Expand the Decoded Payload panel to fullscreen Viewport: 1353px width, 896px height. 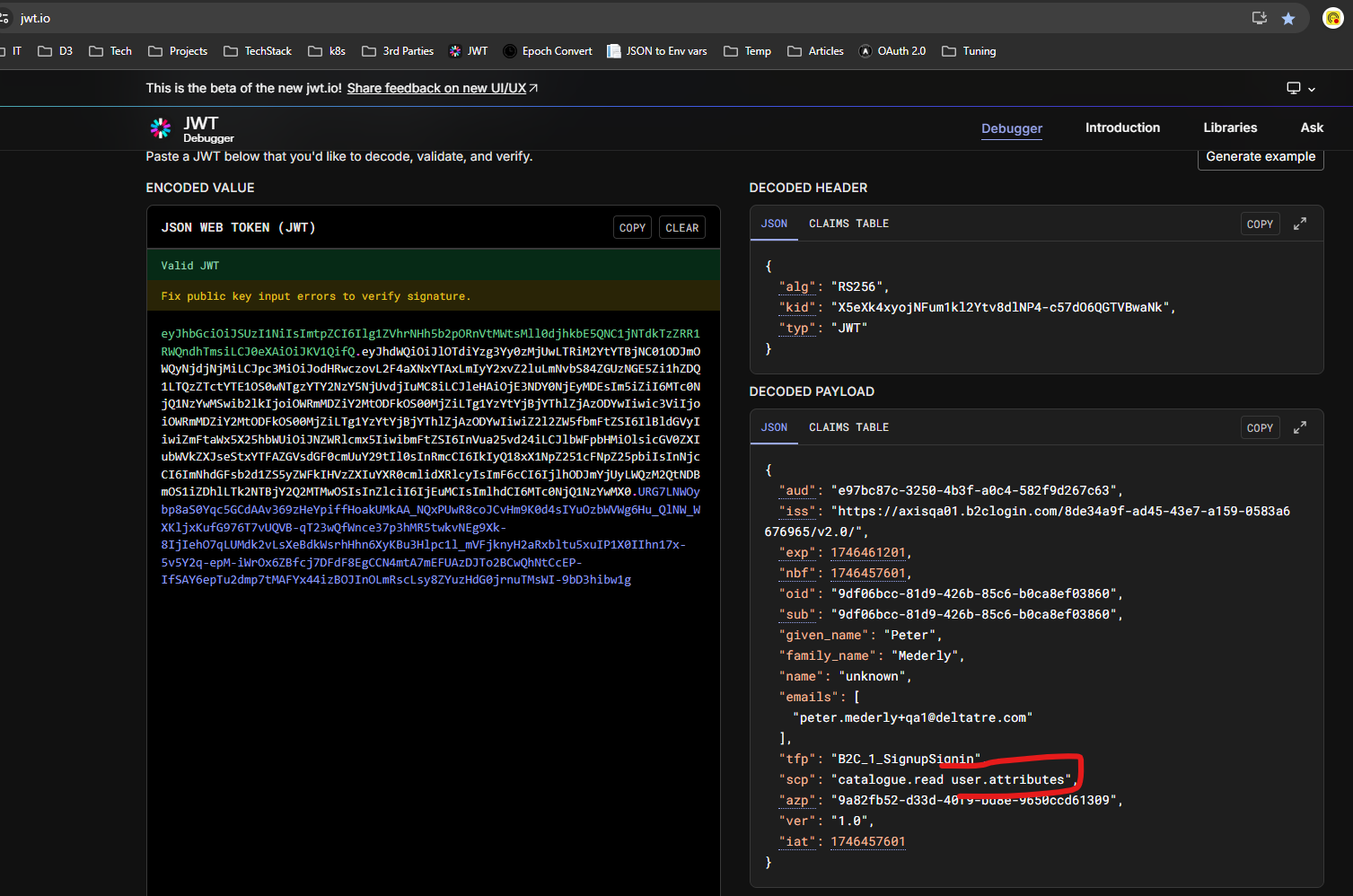(x=1300, y=427)
